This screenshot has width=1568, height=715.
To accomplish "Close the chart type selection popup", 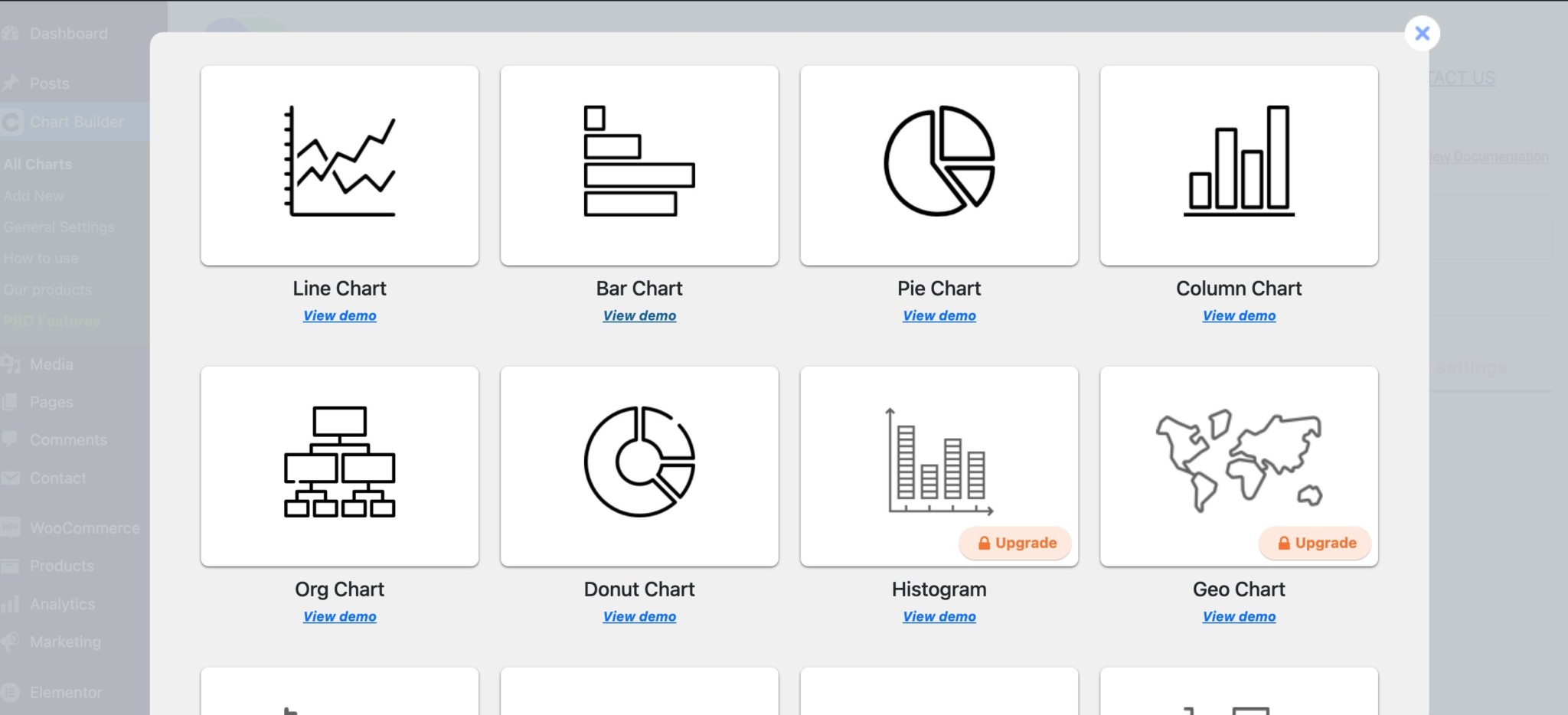I will [1422, 34].
